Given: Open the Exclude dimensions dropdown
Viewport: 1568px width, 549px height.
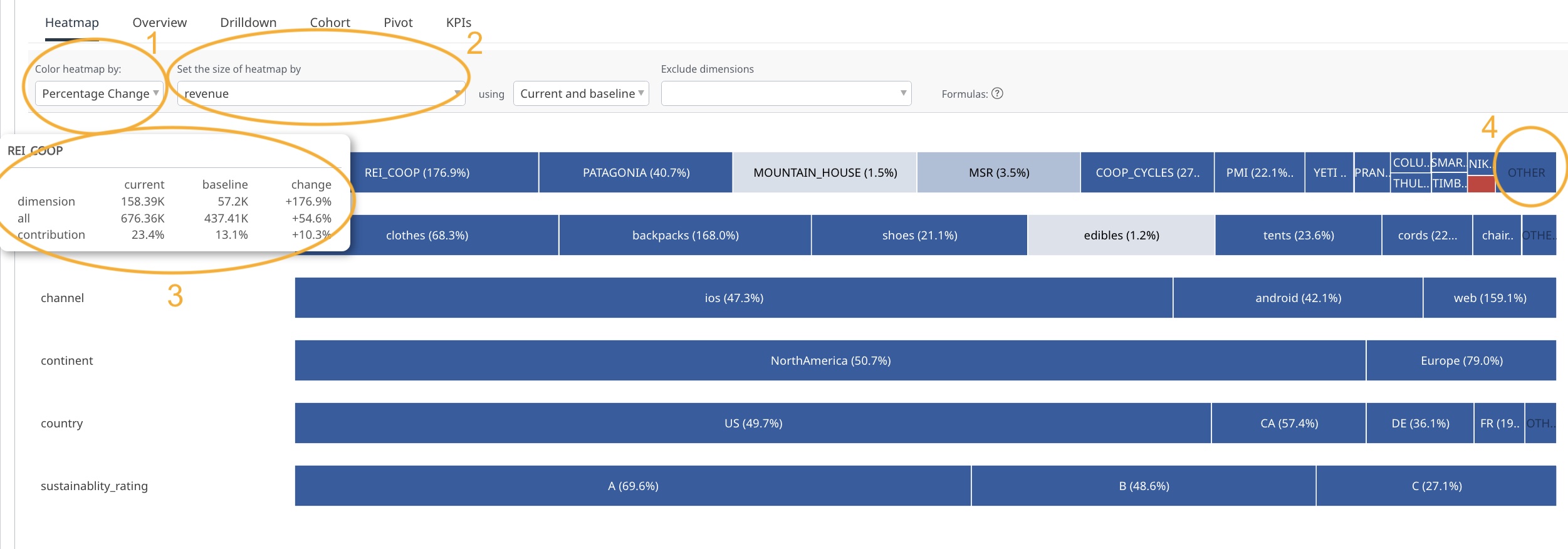Looking at the screenshot, I should (785, 93).
